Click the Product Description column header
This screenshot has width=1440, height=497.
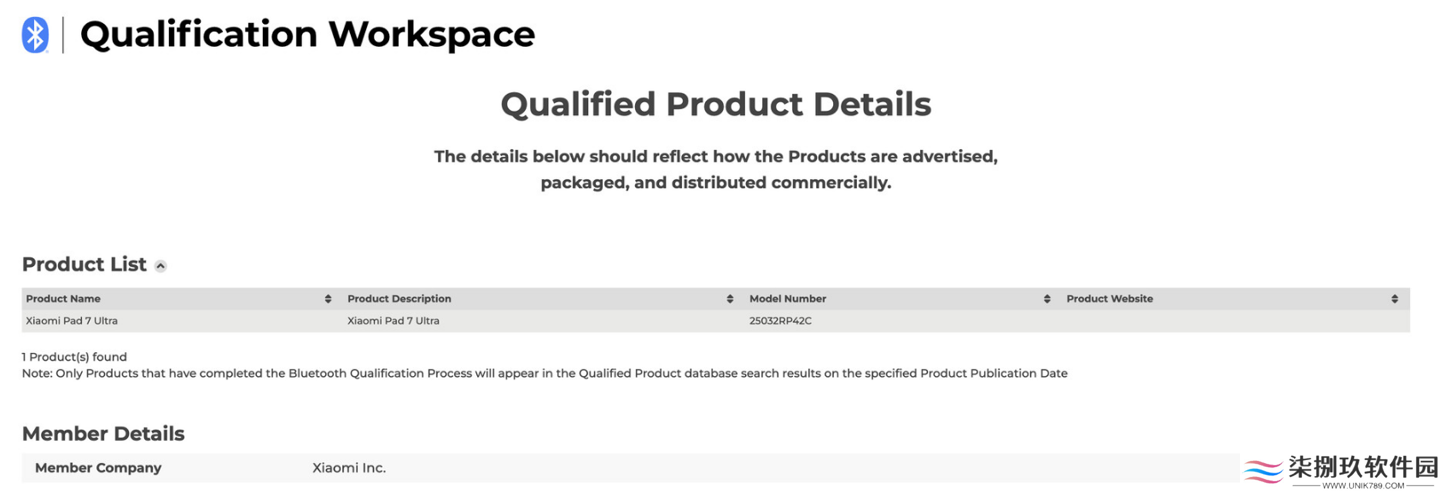pos(399,299)
